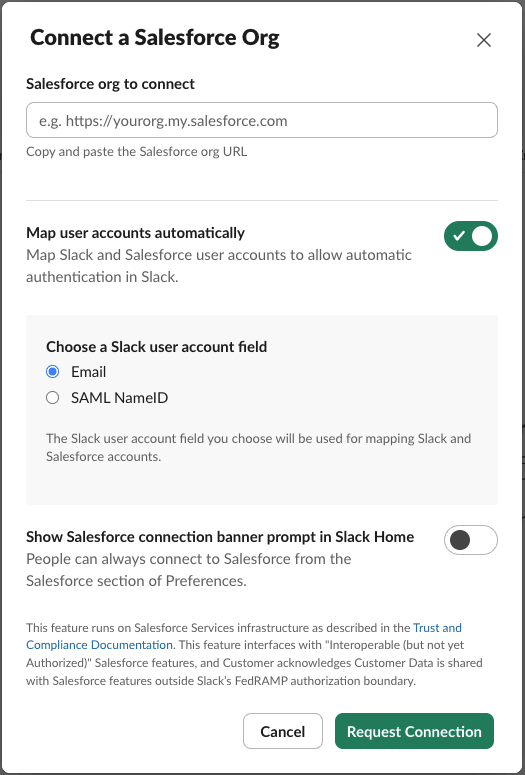Screen dimensions: 525x775
Task: Close the Connect a Salesforce Org dialog
Action: click(x=483, y=40)
